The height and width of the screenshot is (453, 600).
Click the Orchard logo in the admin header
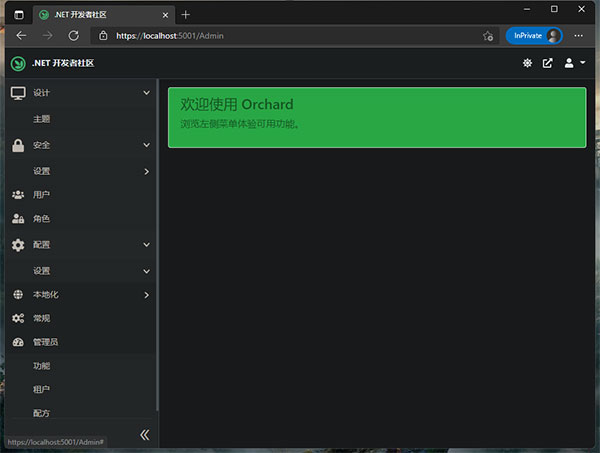pyautogui.click(x=18, y=64)
